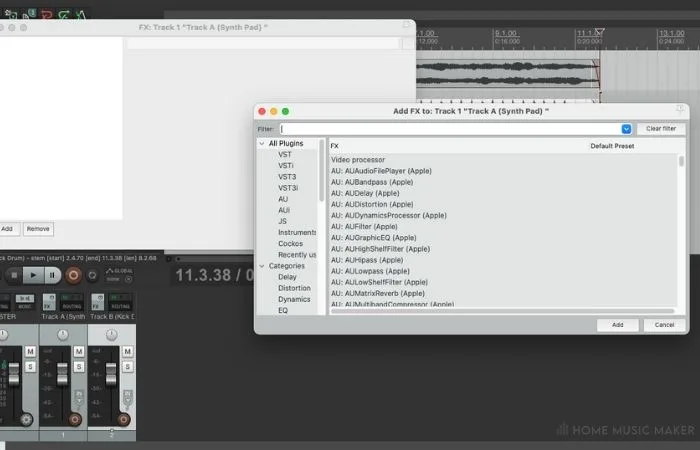Select VST in the plugin tree
This screenshot has width=700, height=450.
pyautogui.click(x=285, y=154)
